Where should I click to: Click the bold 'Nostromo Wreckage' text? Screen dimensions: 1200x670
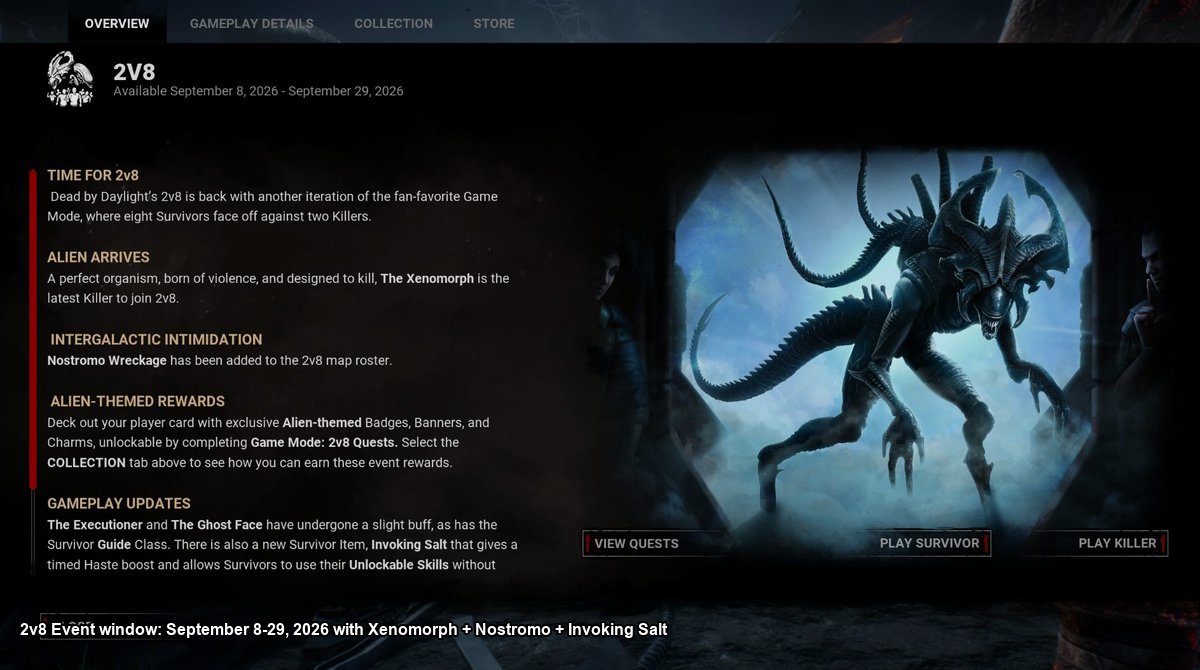click(107, 360)
